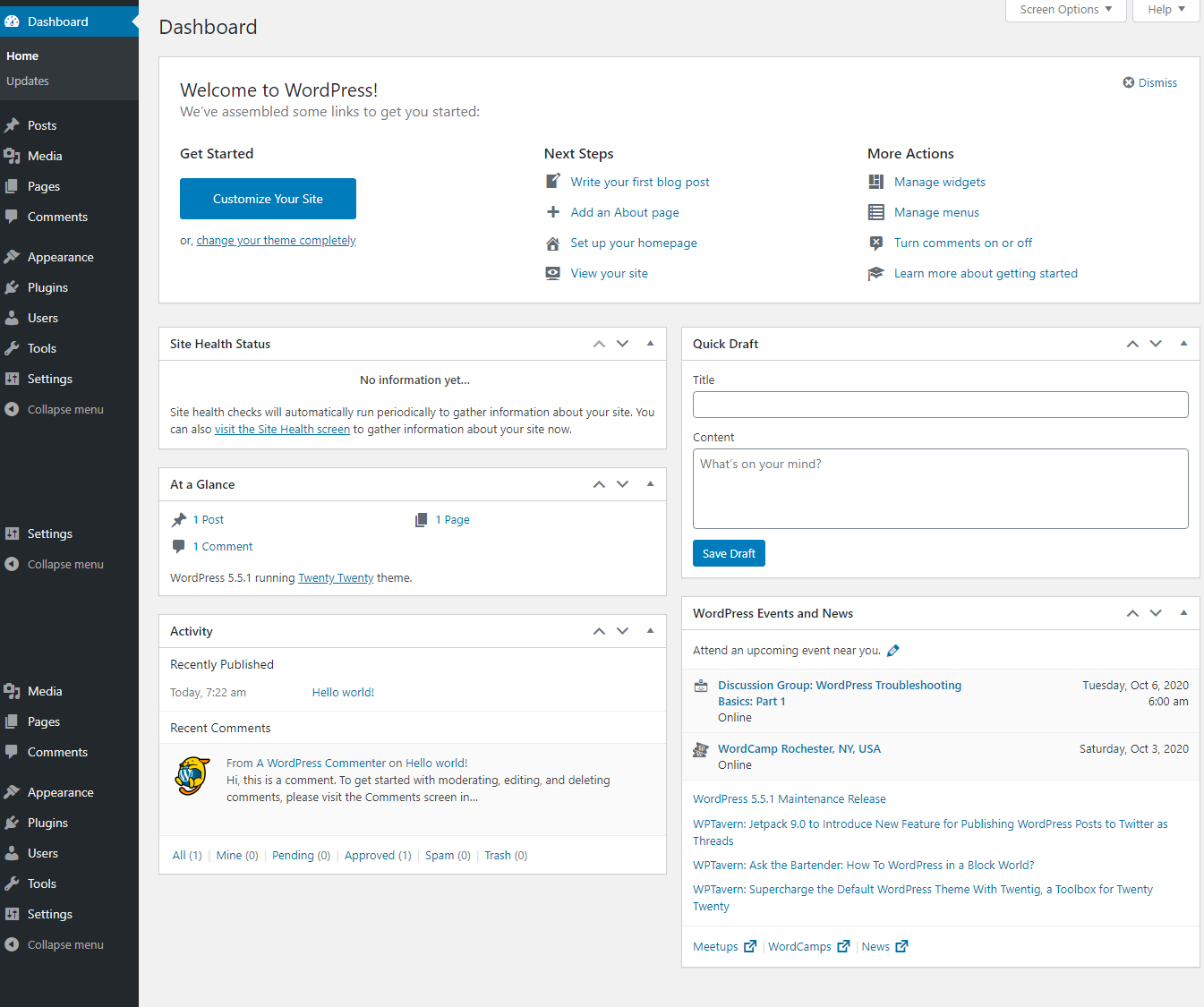Open the Help dropdown tab
1204x1007 pixels.
pyautogui.click(x=1166, y=10)
